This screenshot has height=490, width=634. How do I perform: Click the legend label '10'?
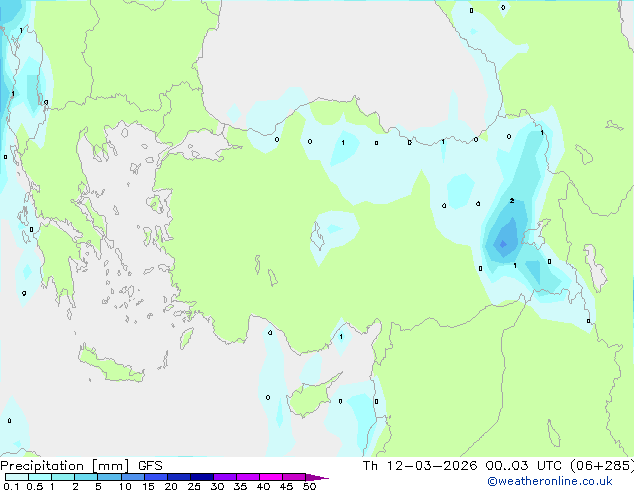125,486
